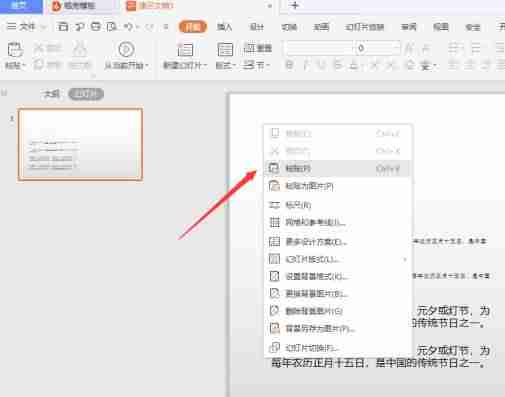Choose 网格和参考线 in the context menu
Screen dimensions: 505x397
tap(337, 222)
